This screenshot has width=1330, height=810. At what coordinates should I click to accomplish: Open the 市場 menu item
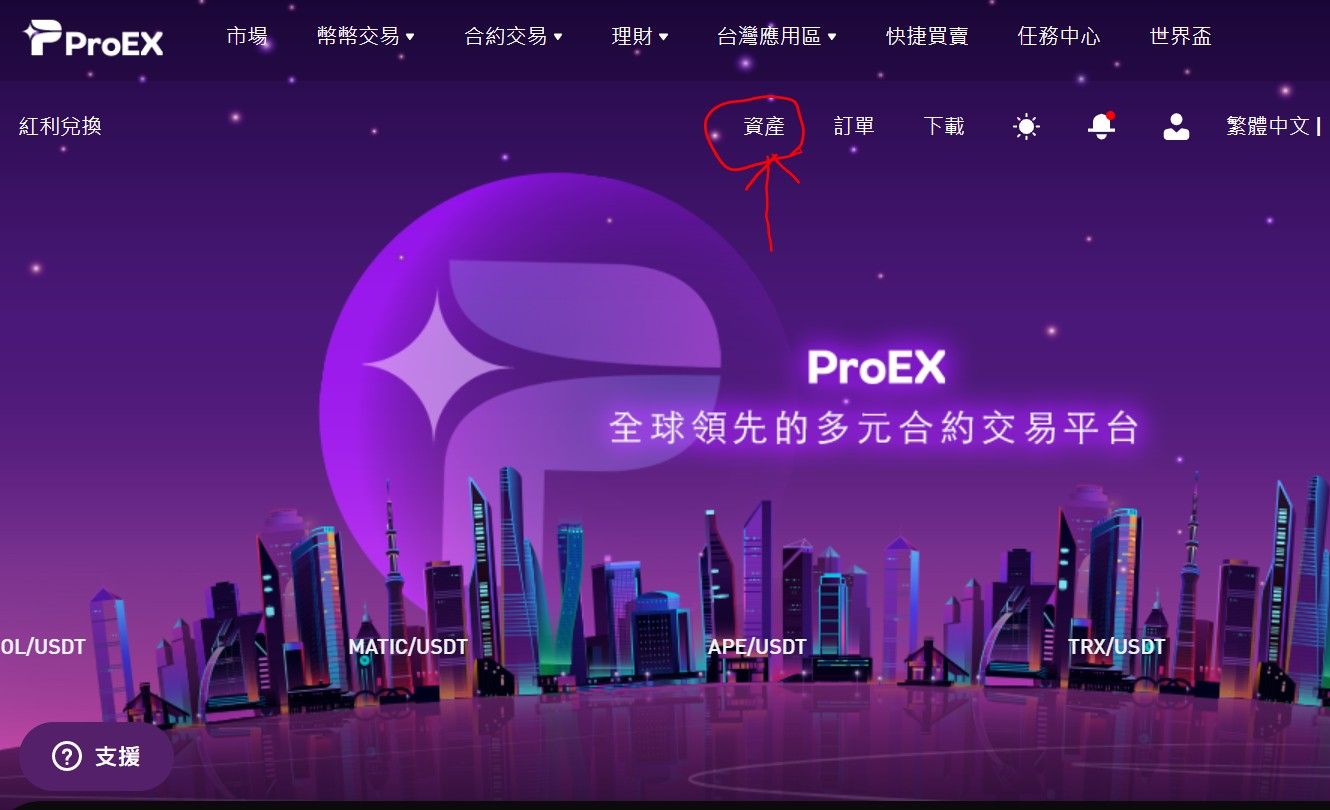pyautogui.click(x=247, y=37)
